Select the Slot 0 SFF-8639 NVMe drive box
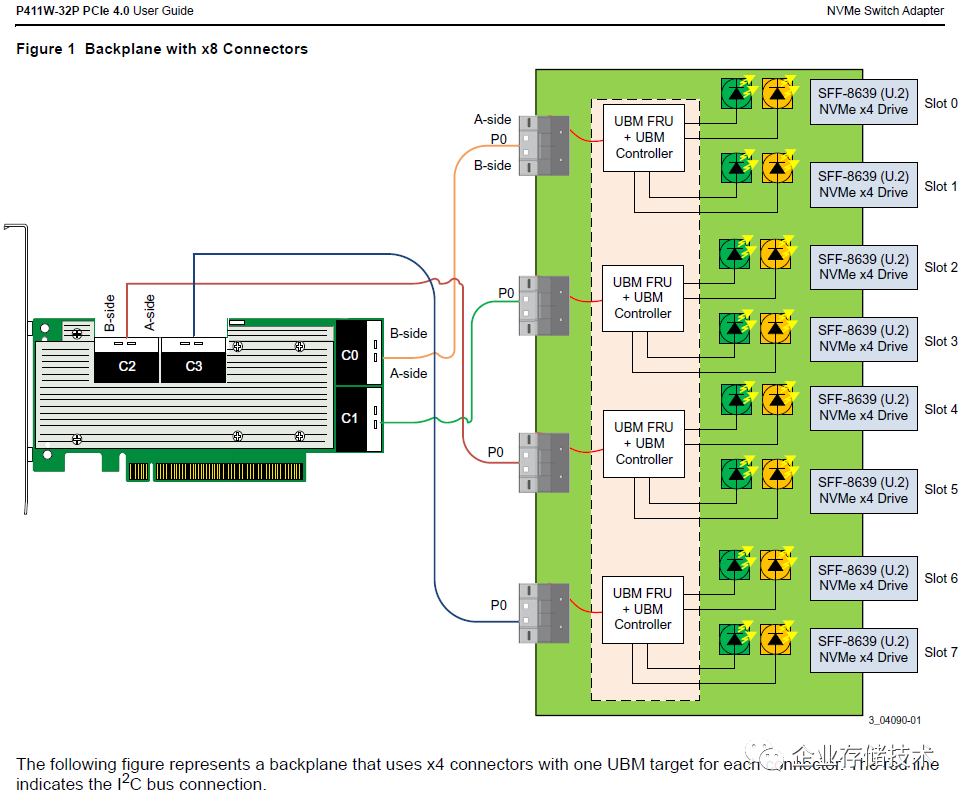 point(863,102)
